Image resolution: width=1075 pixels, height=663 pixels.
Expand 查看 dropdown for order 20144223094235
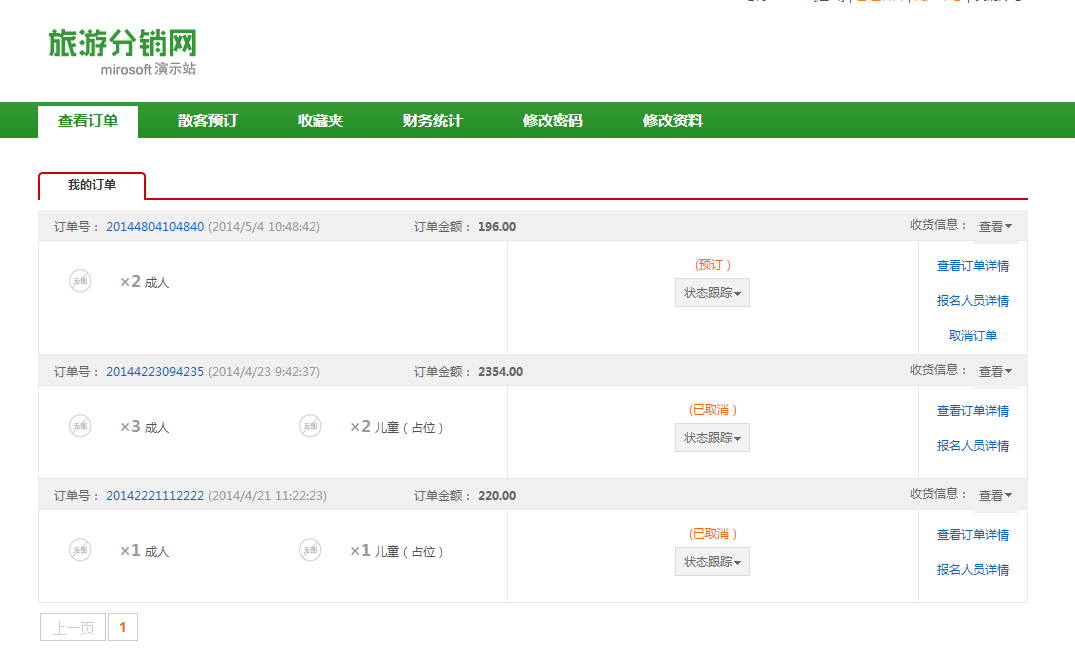pyautogui.click(x=995, y=371)
